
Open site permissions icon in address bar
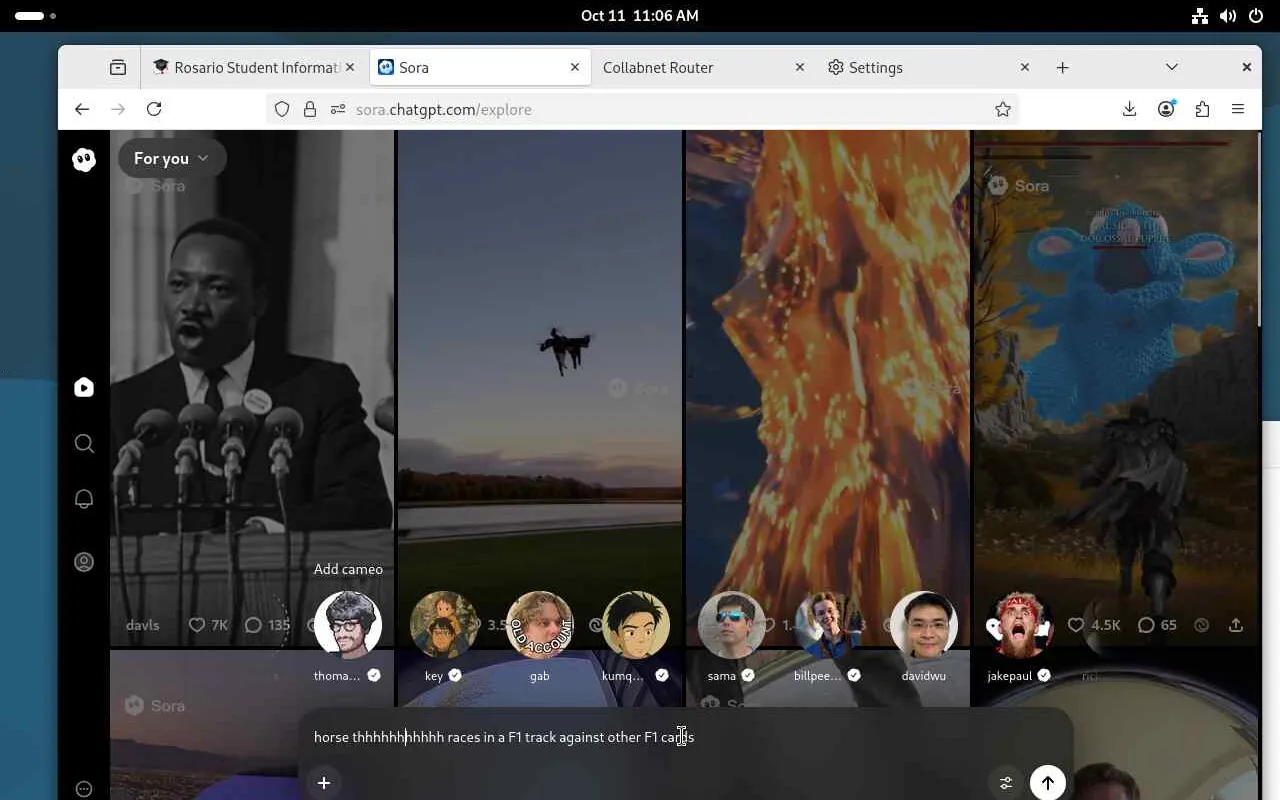click(338, 109)
